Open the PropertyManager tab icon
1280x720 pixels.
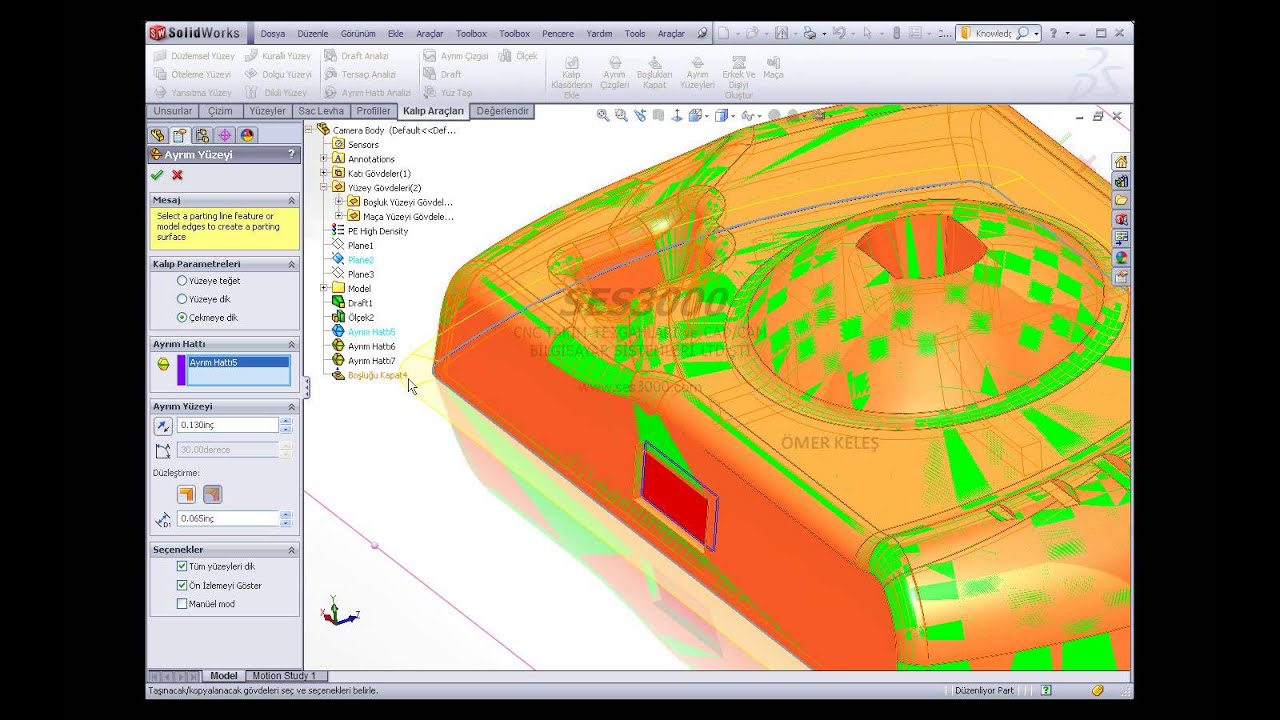180,135
